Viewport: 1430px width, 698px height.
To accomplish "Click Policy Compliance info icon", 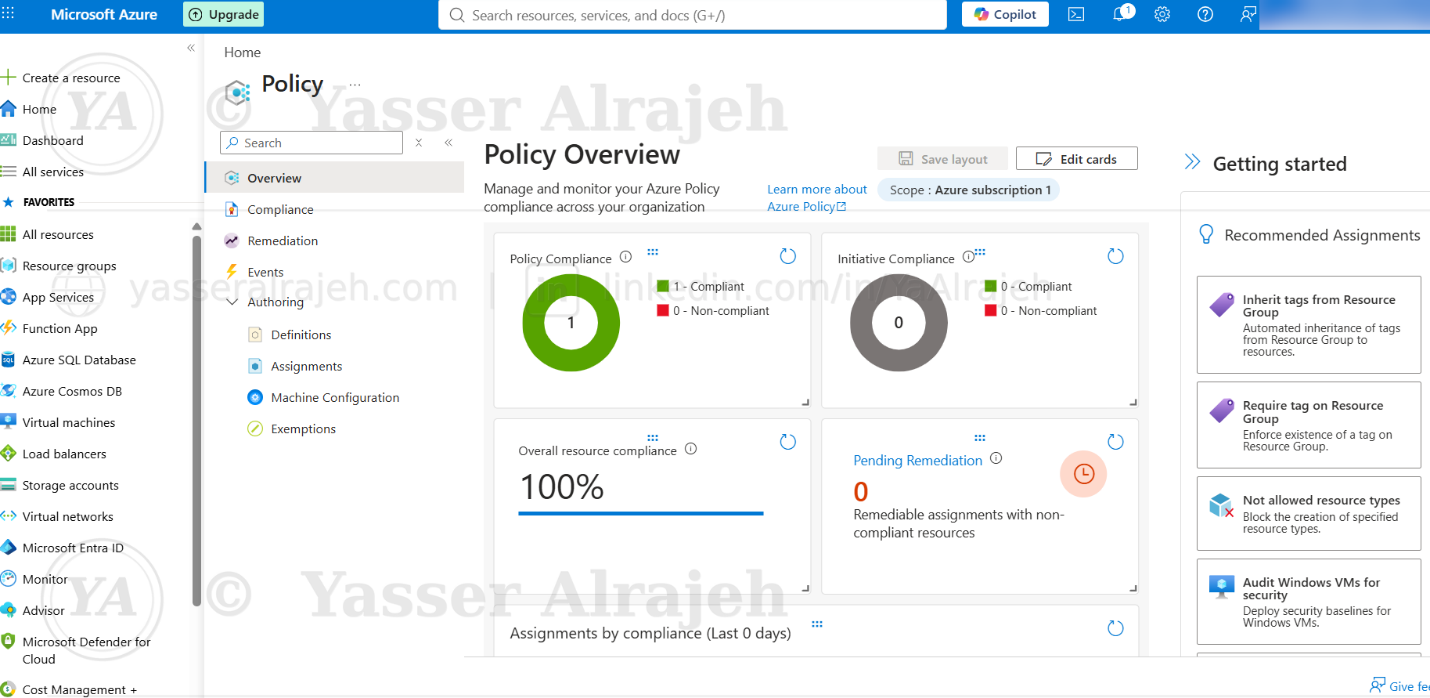I will [x=626, y=257].
